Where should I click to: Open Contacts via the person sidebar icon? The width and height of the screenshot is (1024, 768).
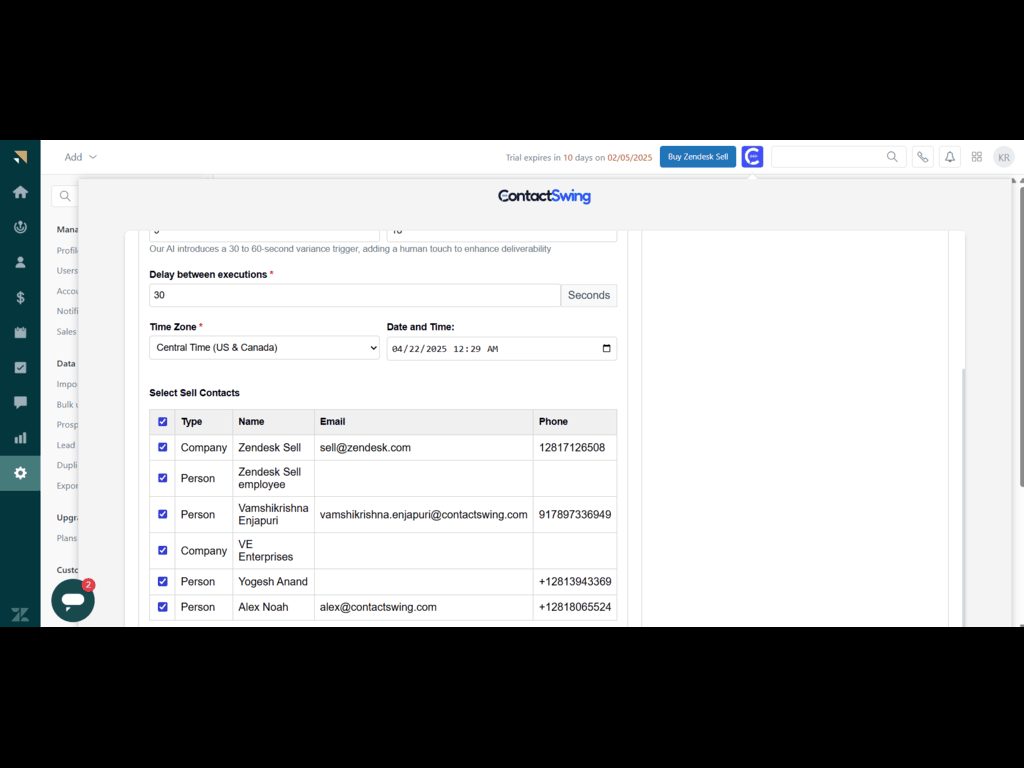[x=20, y=262]
